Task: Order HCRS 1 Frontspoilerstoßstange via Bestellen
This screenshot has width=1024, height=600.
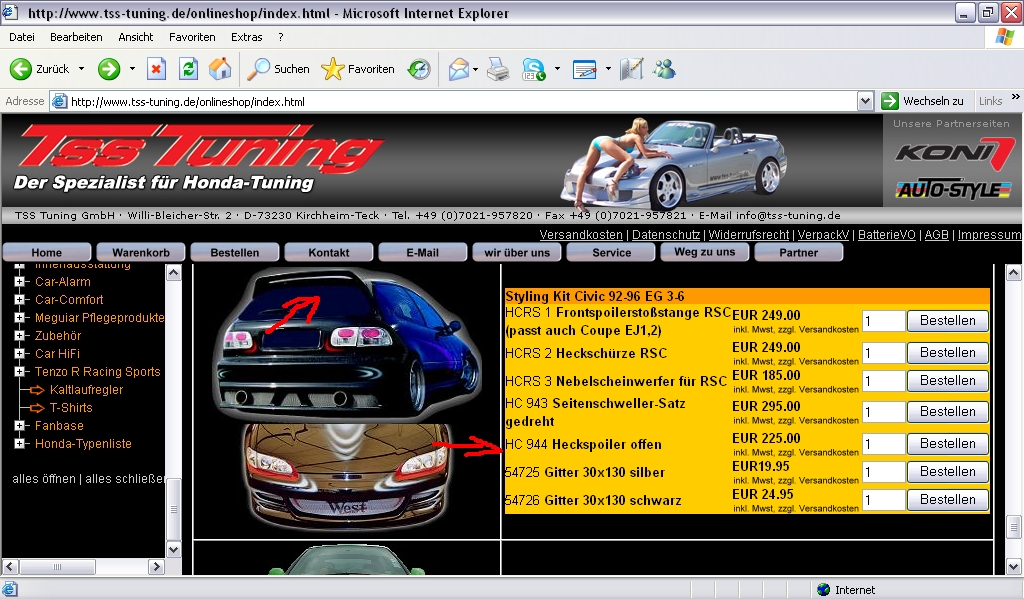Action: click(948, 321)
